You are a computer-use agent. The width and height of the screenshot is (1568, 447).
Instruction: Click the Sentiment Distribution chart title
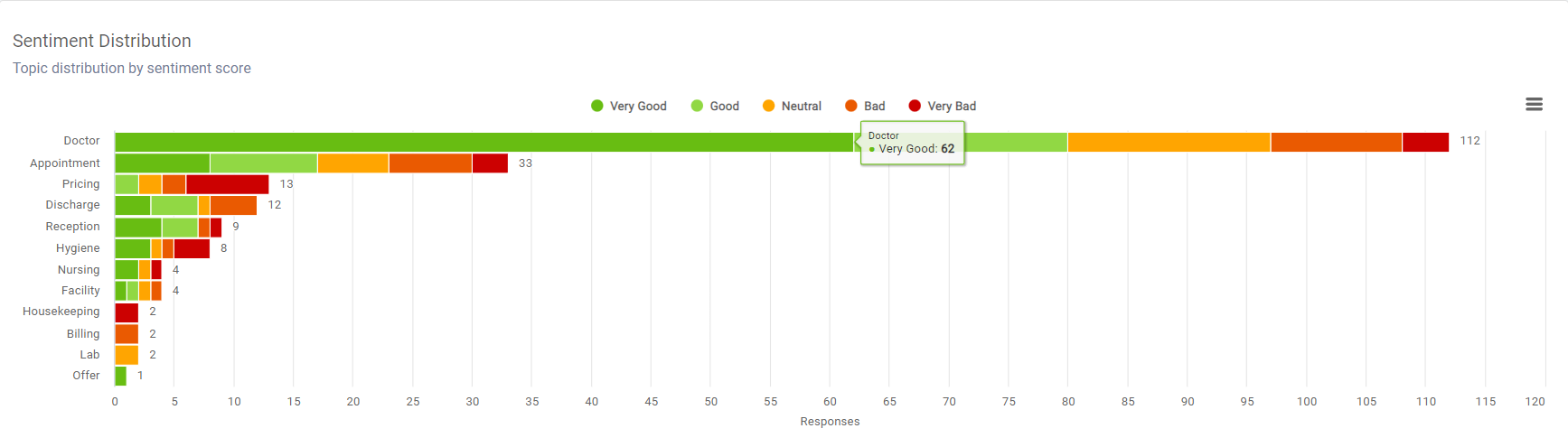click(102, 41)
